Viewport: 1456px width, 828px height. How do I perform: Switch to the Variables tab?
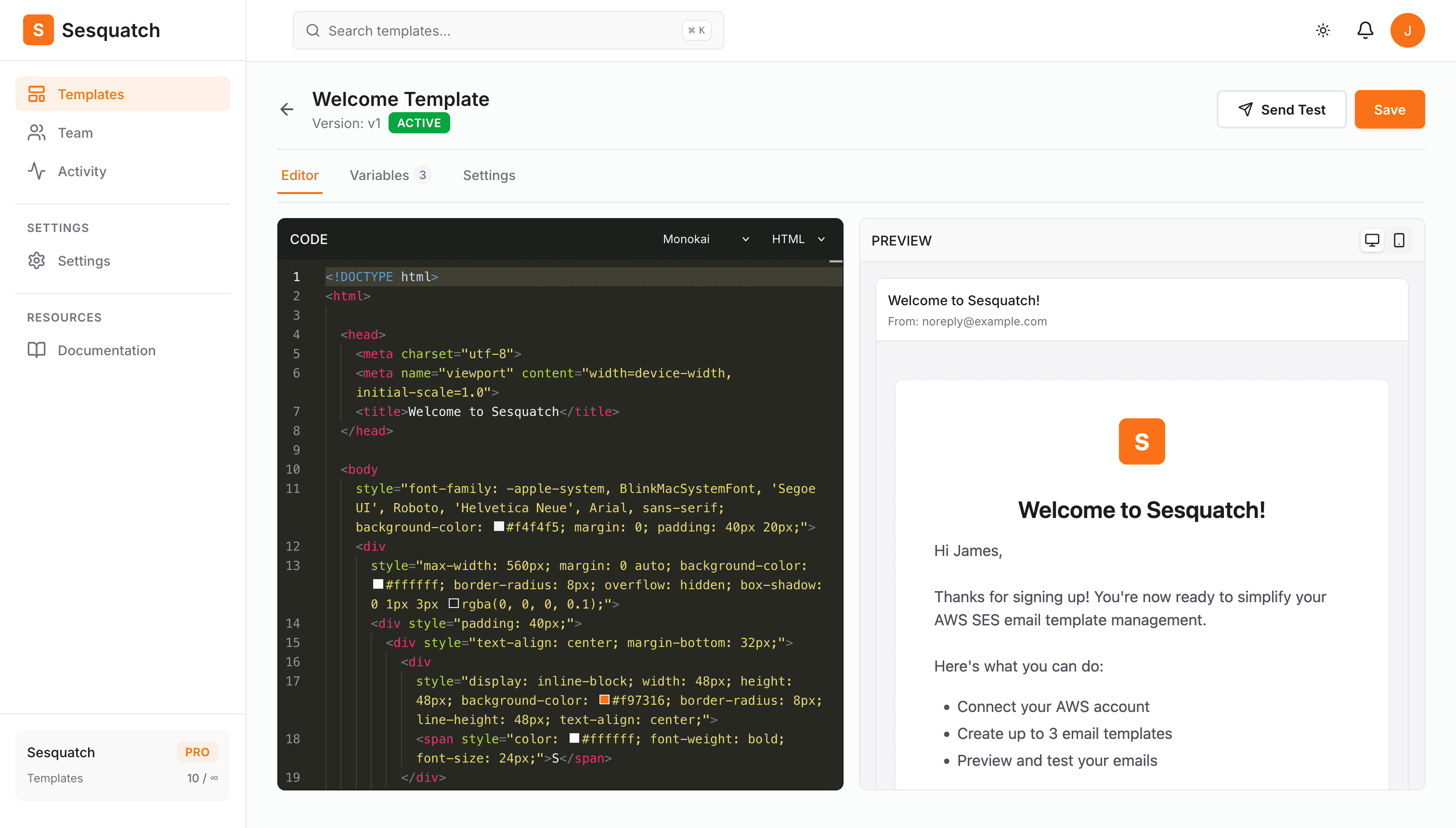[x=379, y=175]
